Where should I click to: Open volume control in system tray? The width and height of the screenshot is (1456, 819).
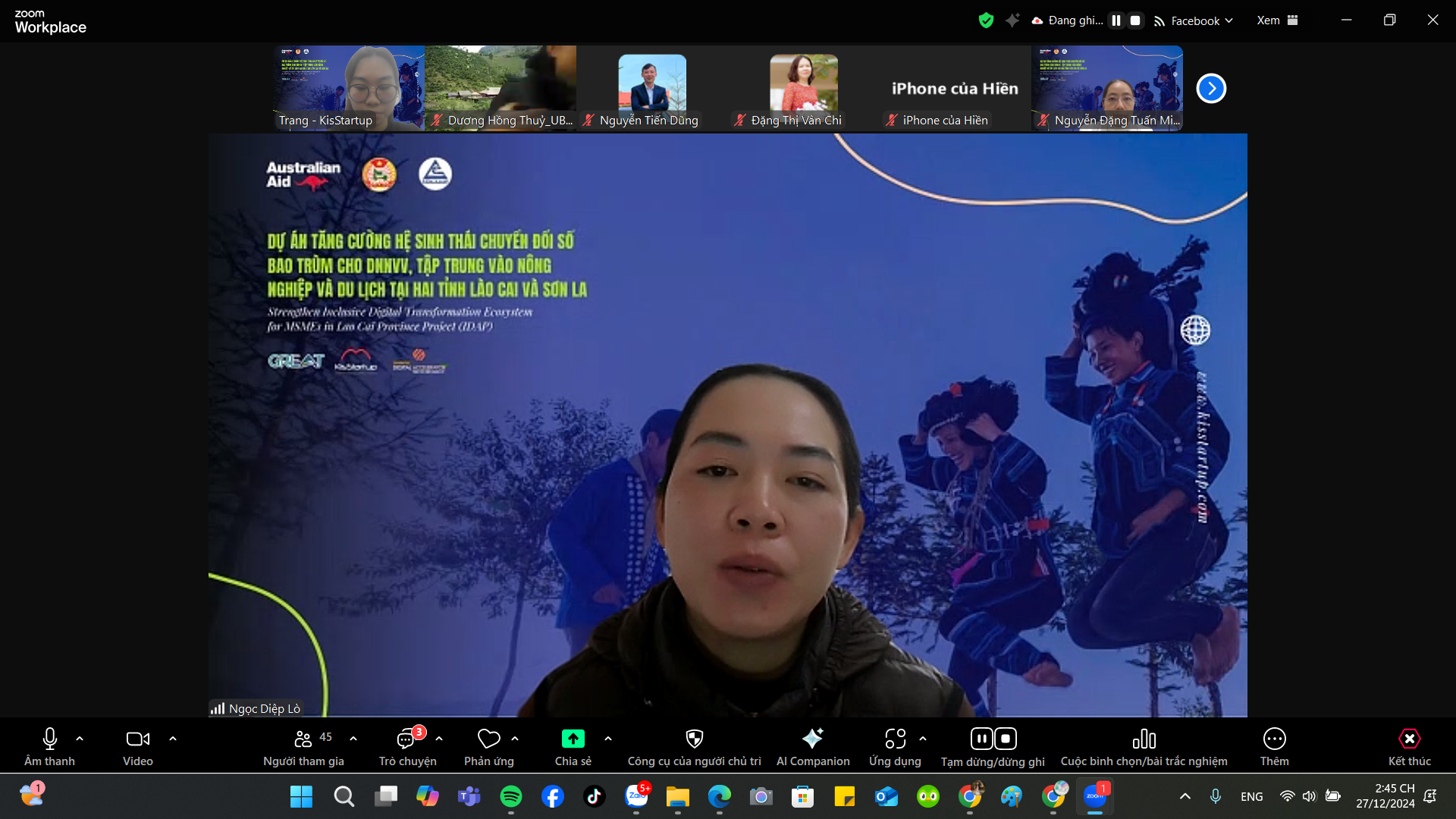coord(1310,796)
